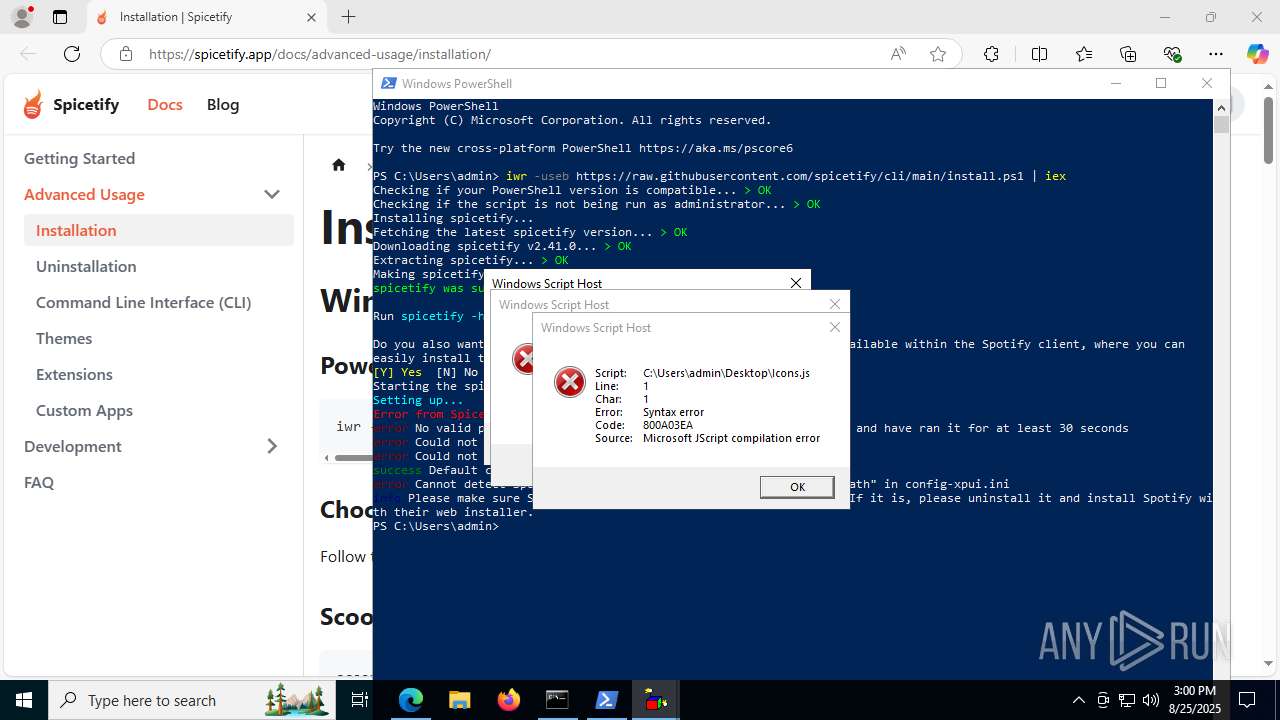The height and width of the screenshot is (720, 1280).
Task: Open the Windows Start menu
Action: tap(24, 700)
